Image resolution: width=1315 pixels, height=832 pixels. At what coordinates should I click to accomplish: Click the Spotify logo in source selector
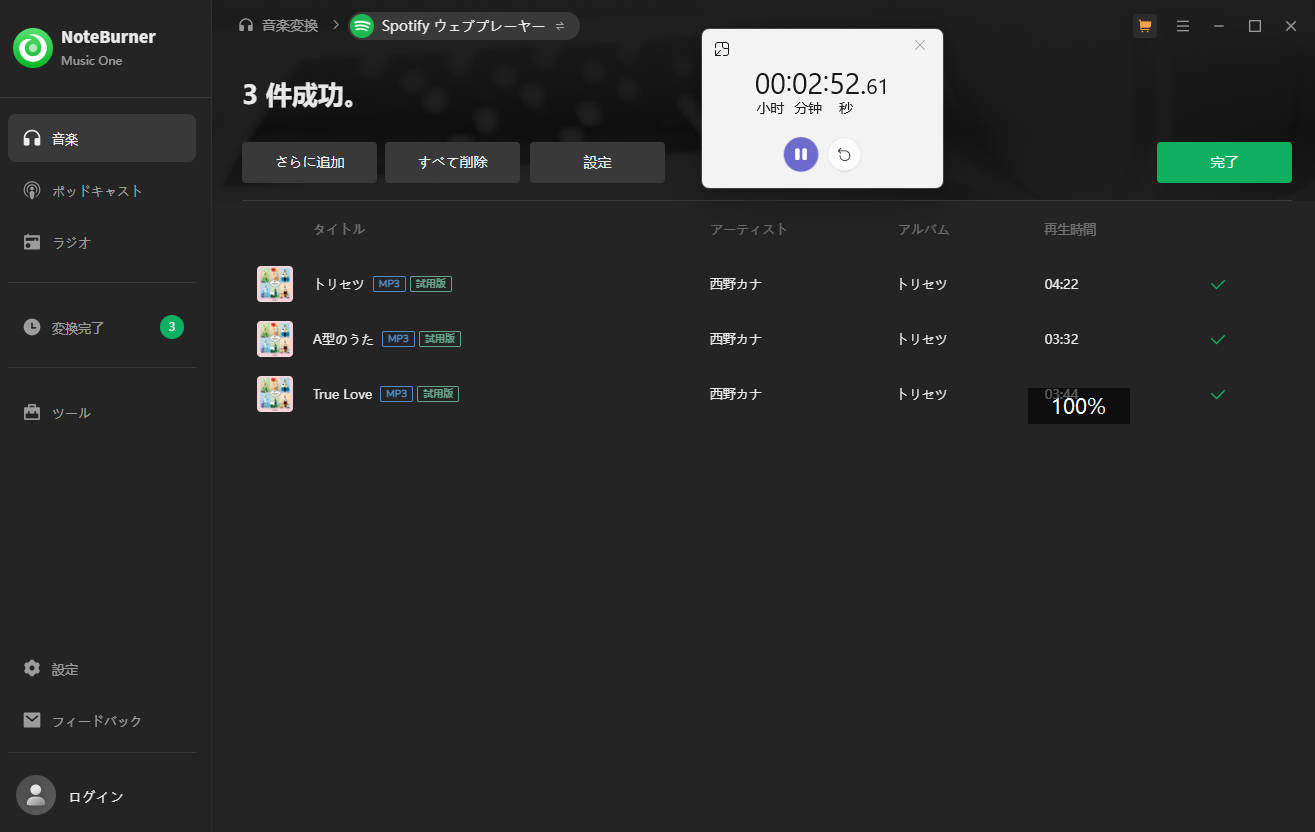[x=362, y=26]
